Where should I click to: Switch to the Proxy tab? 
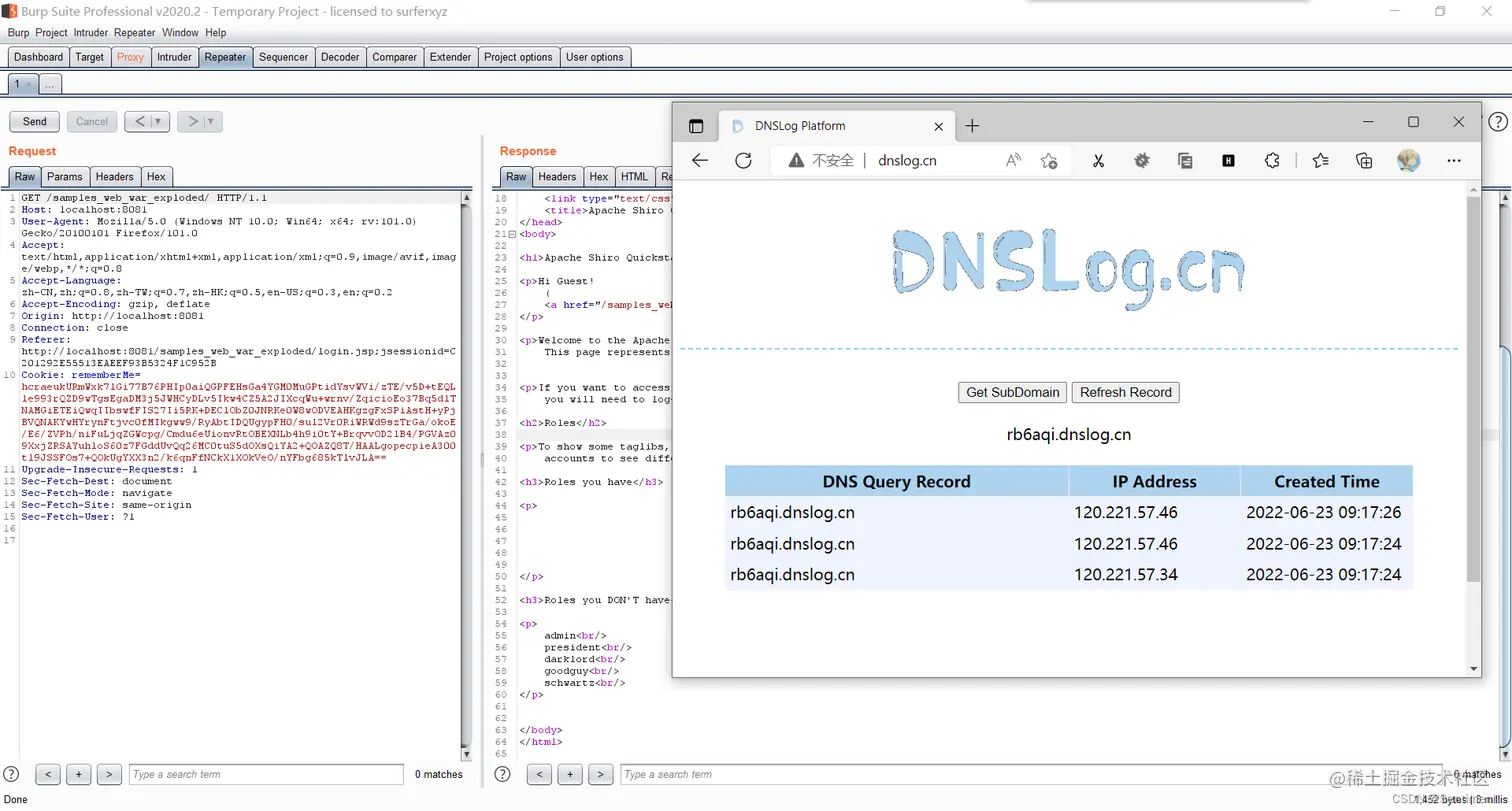point(130,57)
